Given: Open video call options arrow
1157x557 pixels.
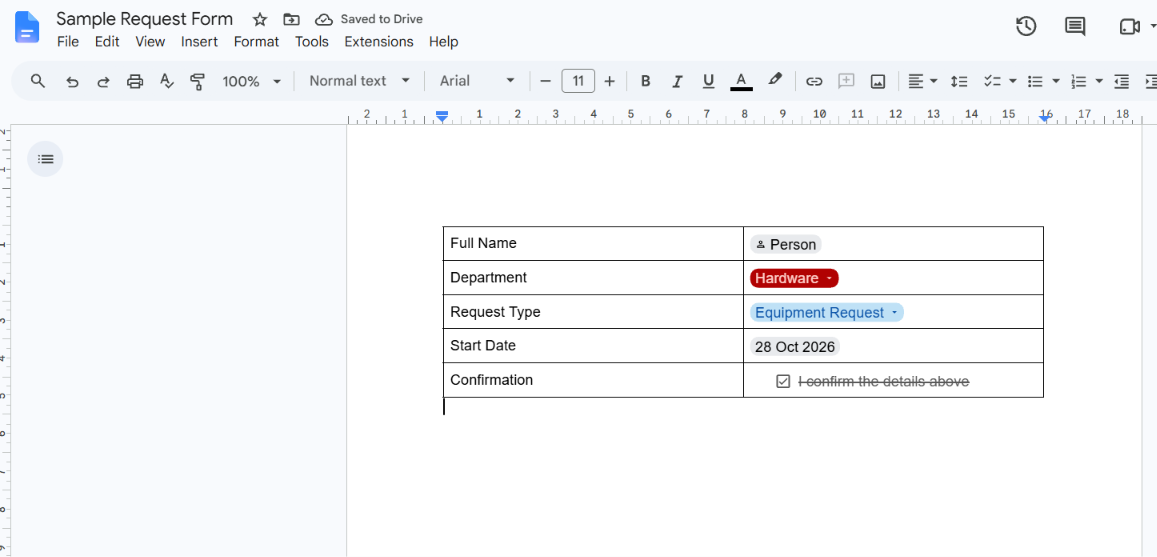Looking at the screenshot, I should coord(1153,27).
